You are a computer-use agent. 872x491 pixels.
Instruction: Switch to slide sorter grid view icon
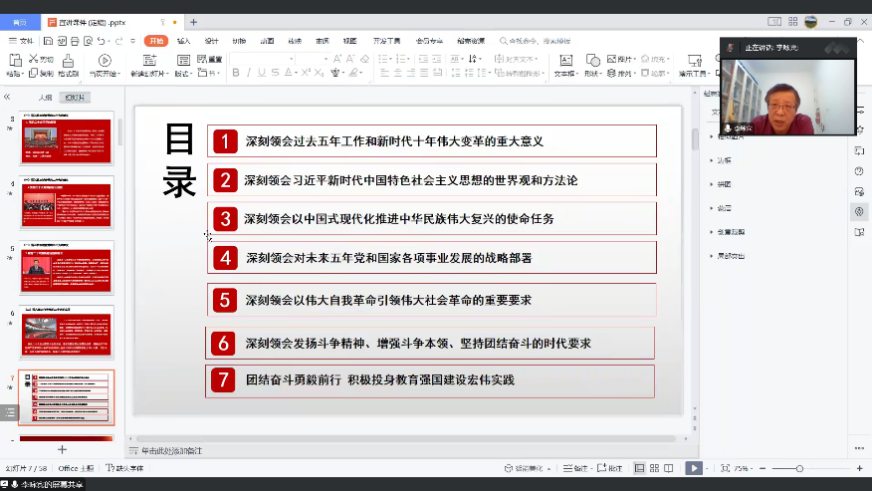(x=655, y=468)
